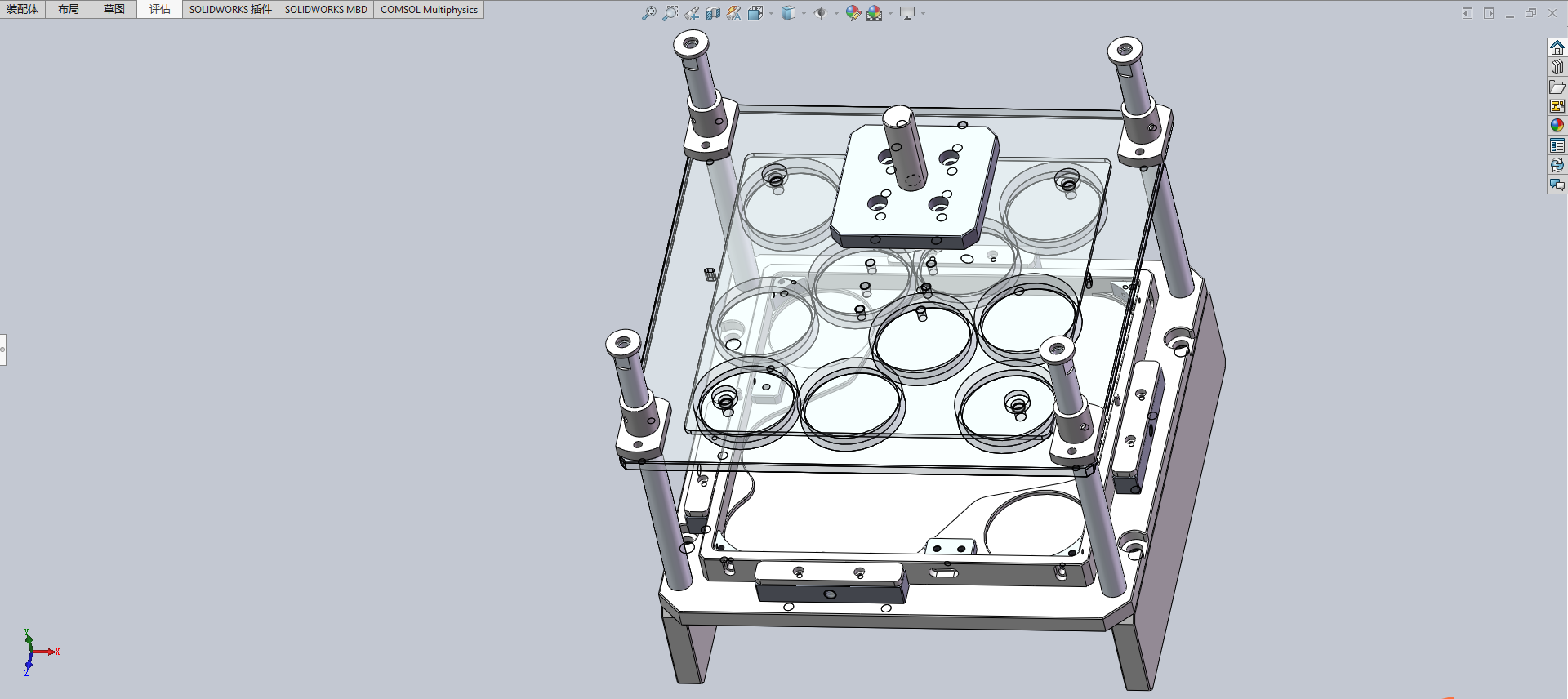Toggle the Section View tool
Screen dimensions: 1568x699
click(x=713, y=13)
